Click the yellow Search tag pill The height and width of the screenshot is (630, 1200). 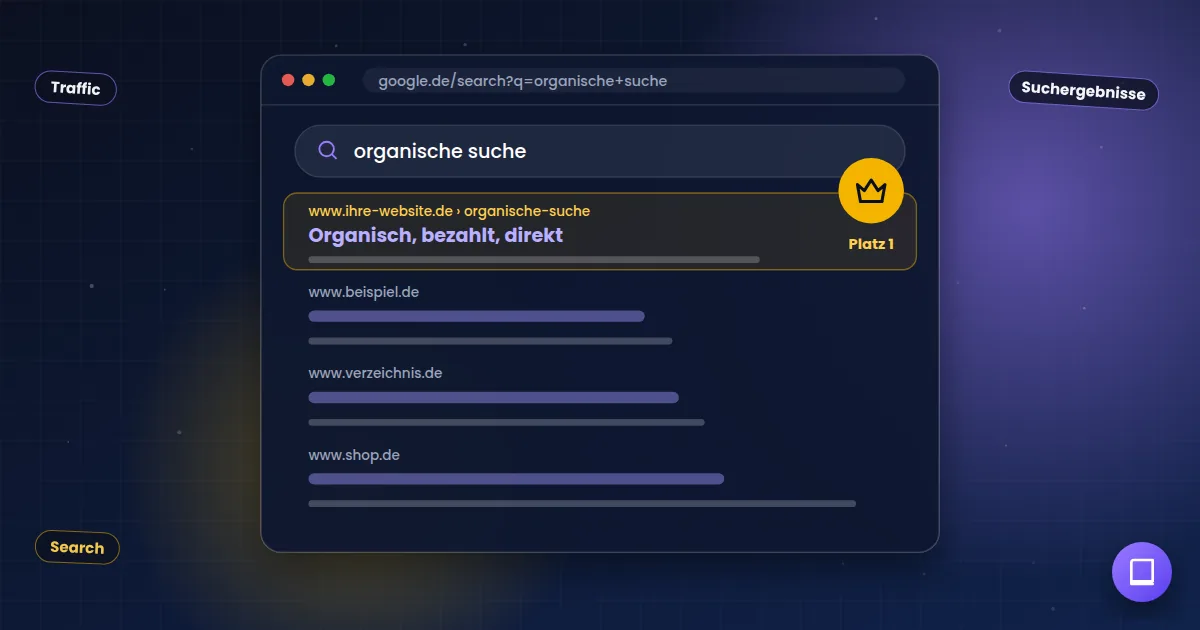coord(77,547)
